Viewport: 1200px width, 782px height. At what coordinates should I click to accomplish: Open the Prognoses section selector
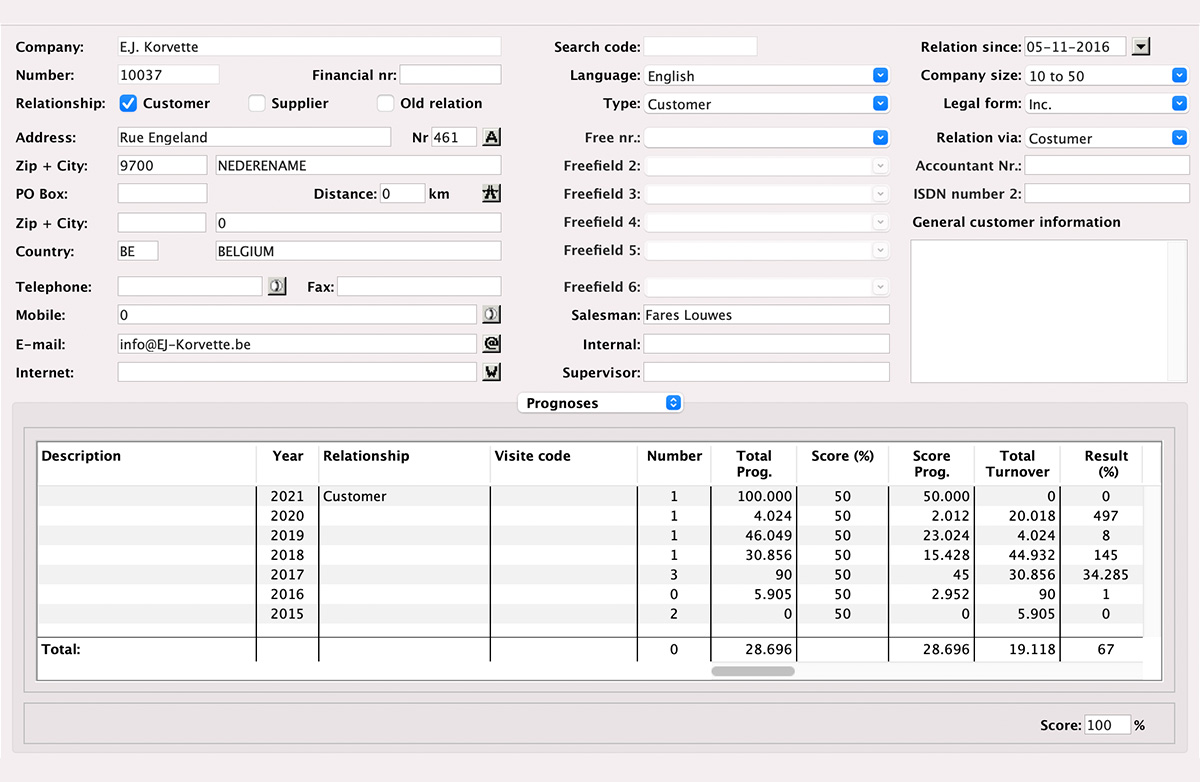coord(601,403)
